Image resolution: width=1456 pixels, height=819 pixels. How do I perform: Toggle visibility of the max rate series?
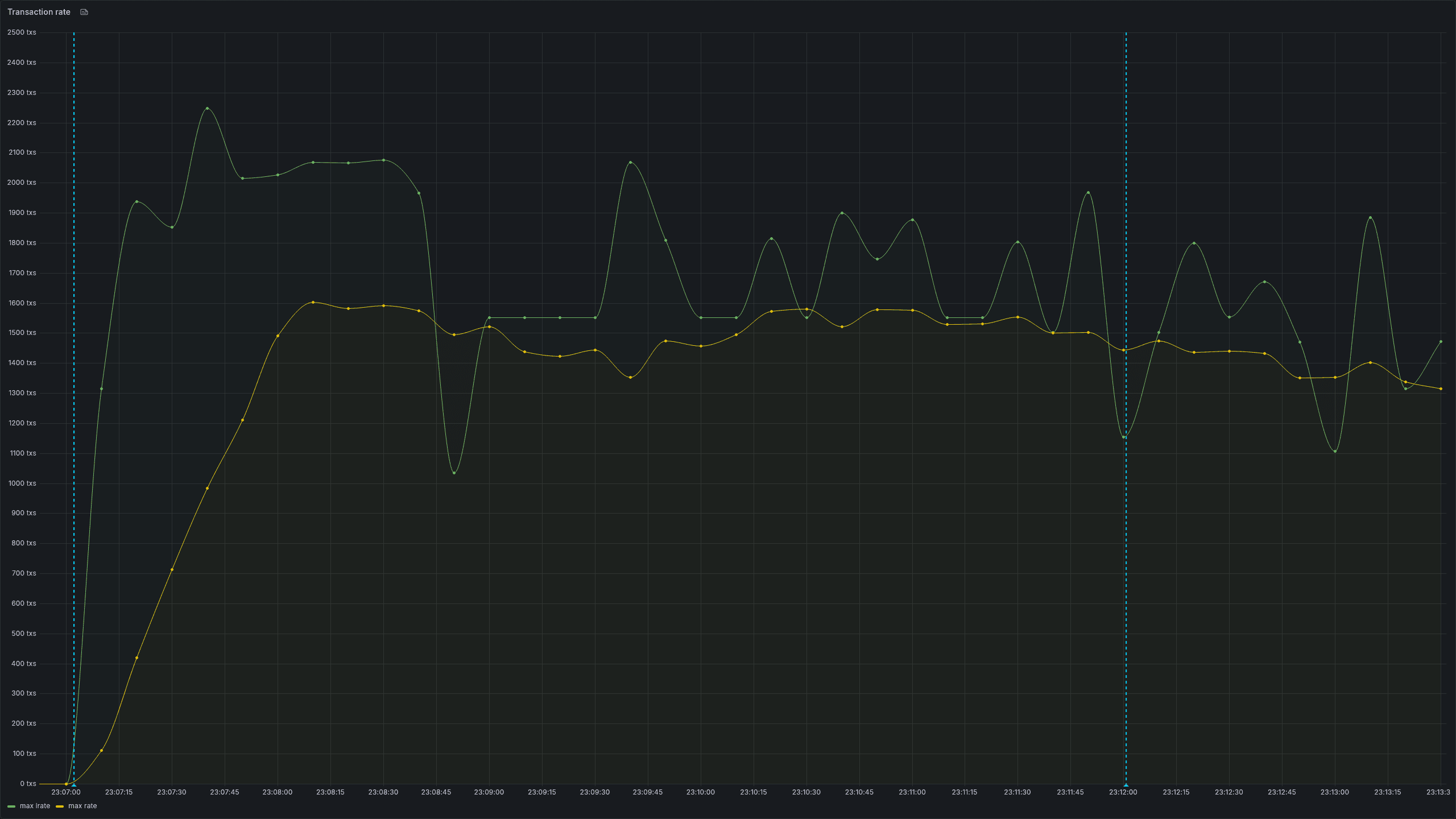(82, 806)
